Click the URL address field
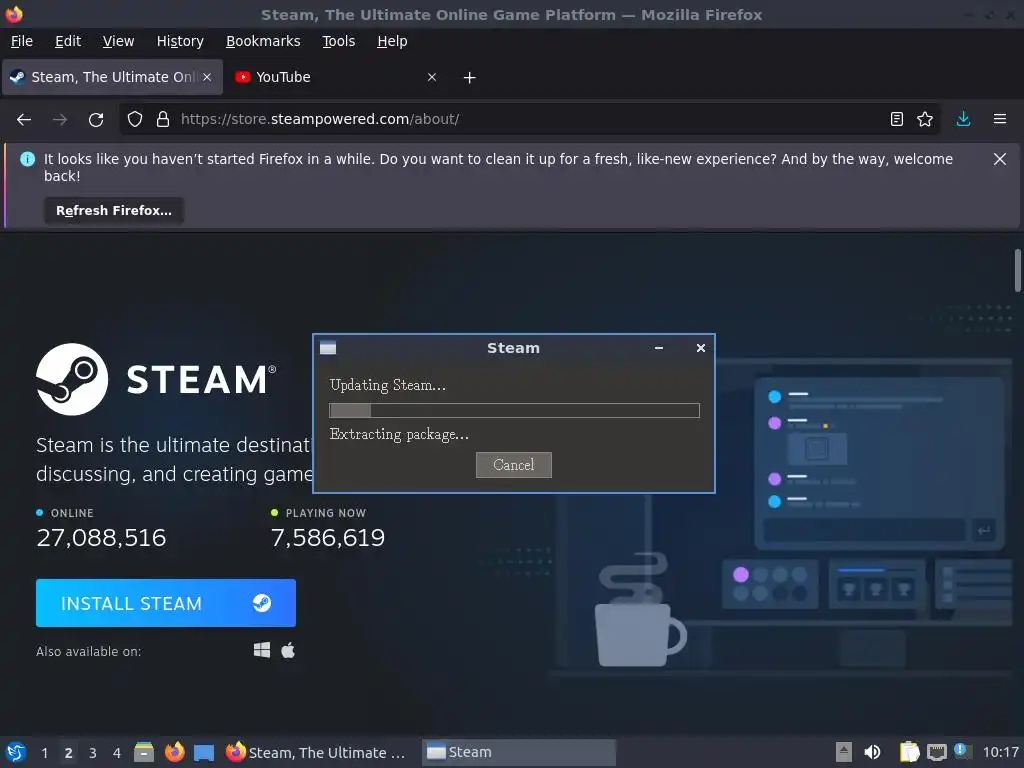Viewport: 1024px width, 768px height. 529,120
